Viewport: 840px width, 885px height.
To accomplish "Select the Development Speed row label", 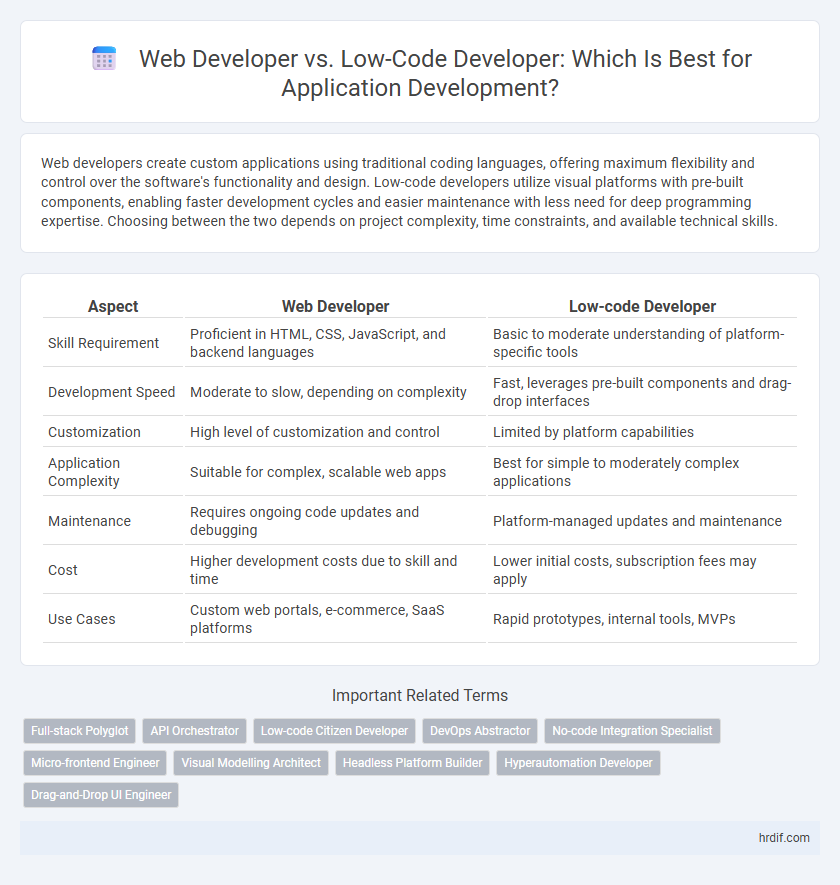I will (112, 392).
